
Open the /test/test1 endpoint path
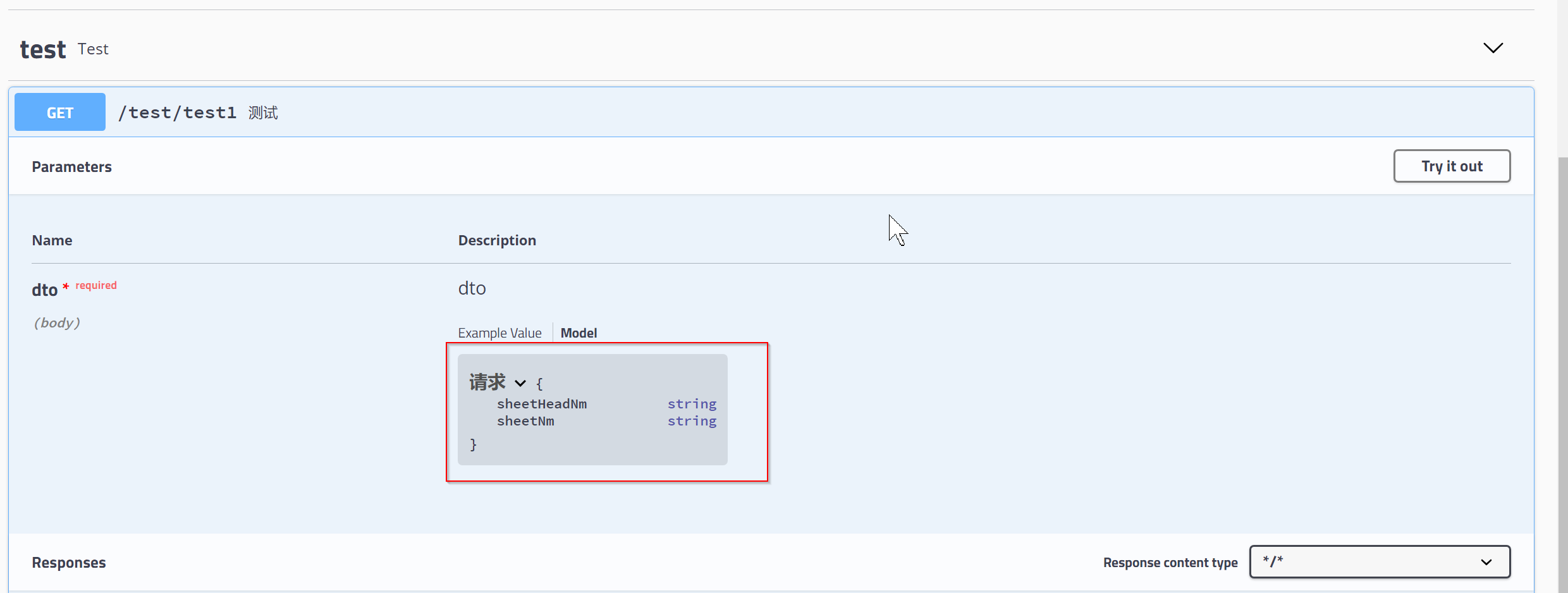tap(177, 113)
